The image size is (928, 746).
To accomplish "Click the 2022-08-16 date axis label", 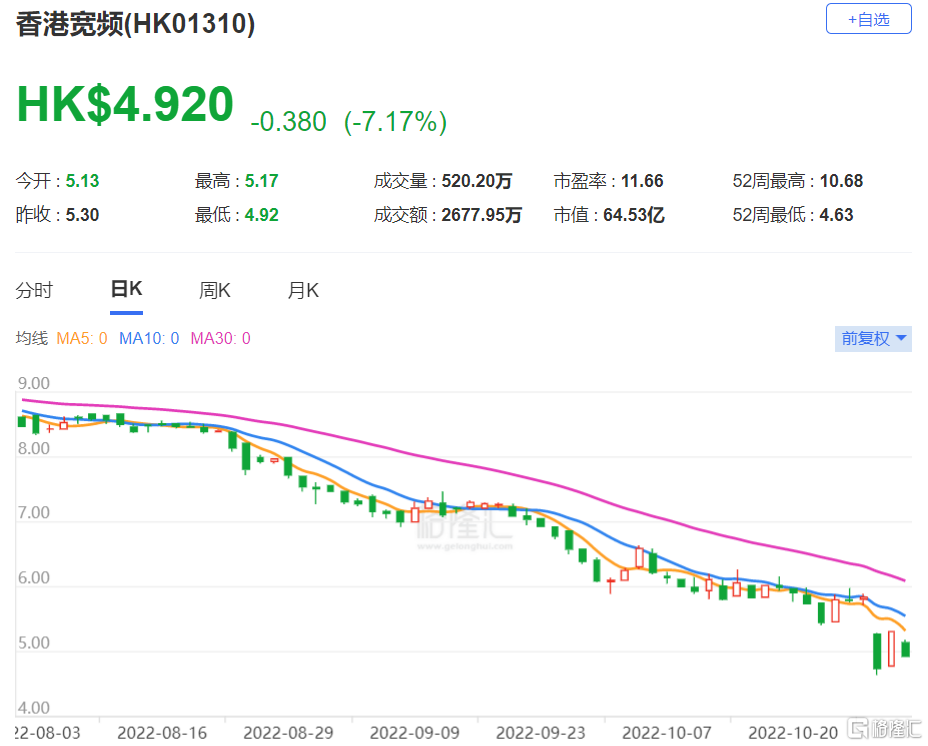I will pos(162,733).
